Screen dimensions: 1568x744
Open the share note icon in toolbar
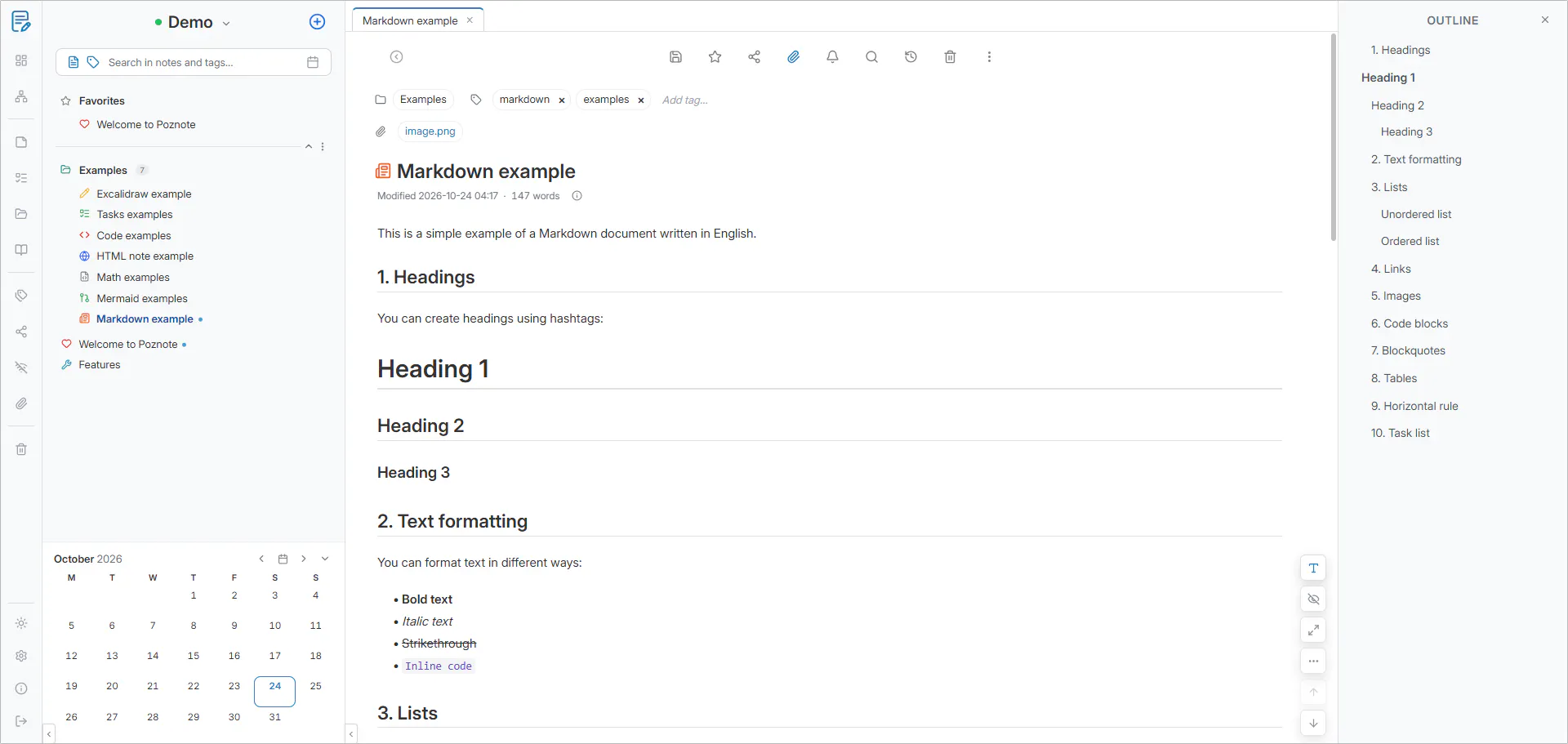tap(754, 57)
